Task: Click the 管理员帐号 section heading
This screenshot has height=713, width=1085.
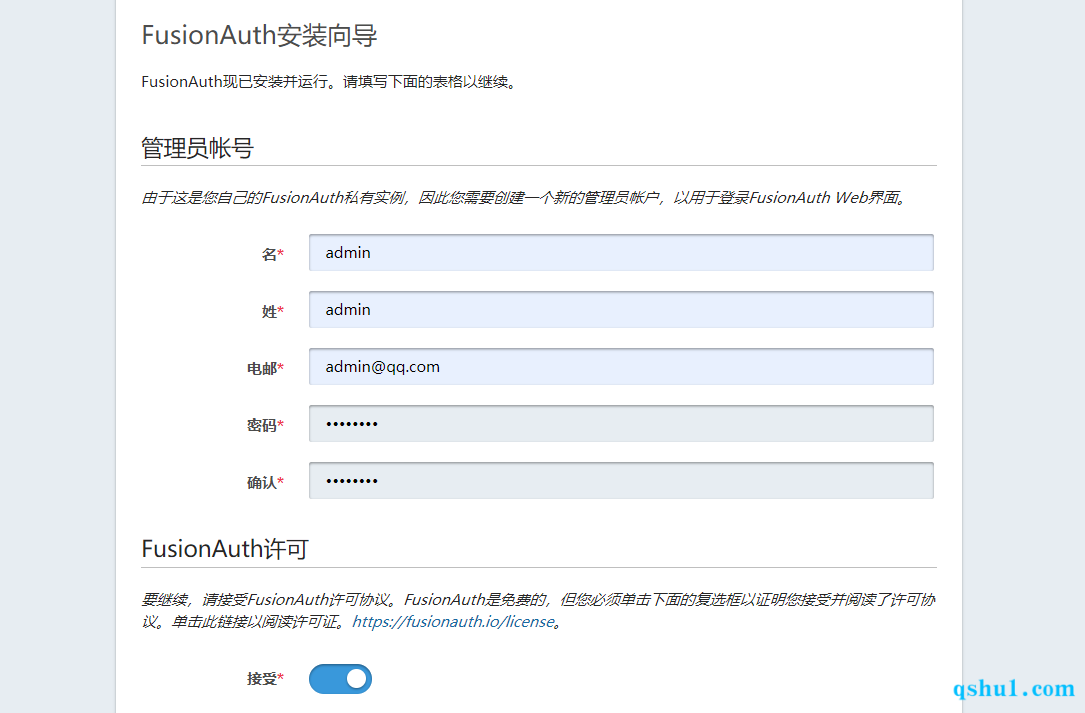Action: [x=197, y=148]
